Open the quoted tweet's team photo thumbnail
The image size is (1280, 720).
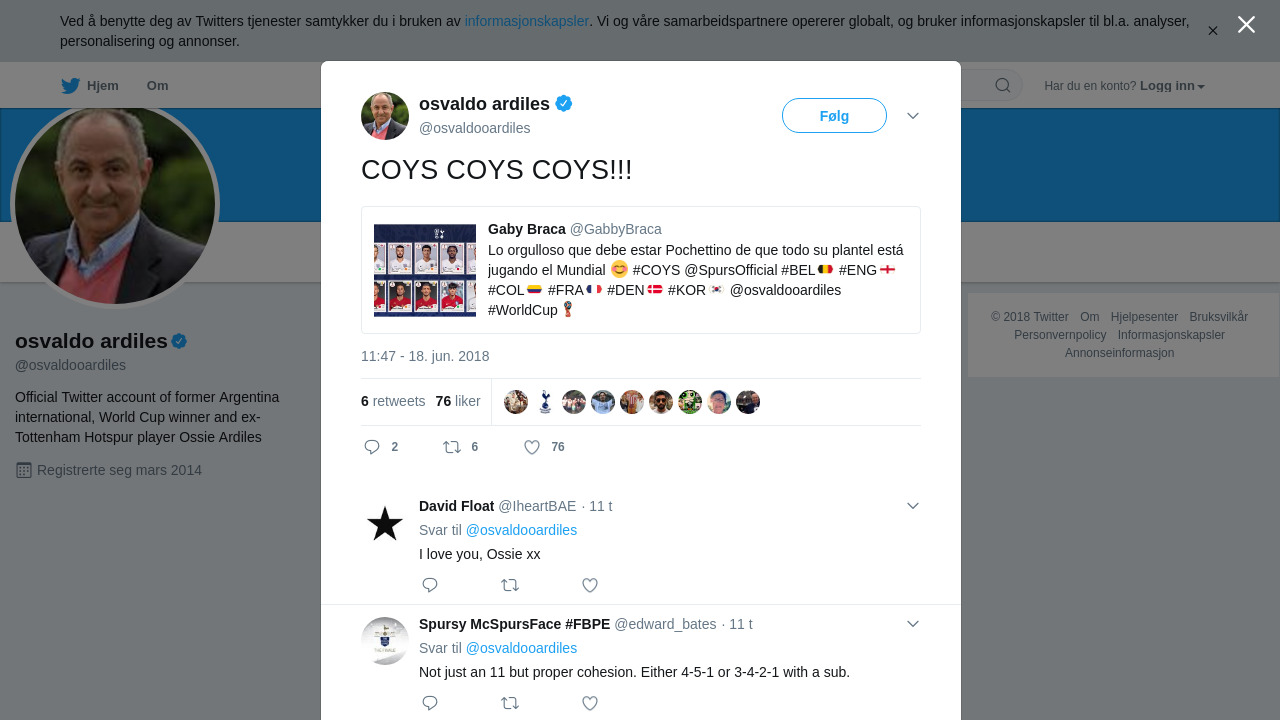pos(425,270)
